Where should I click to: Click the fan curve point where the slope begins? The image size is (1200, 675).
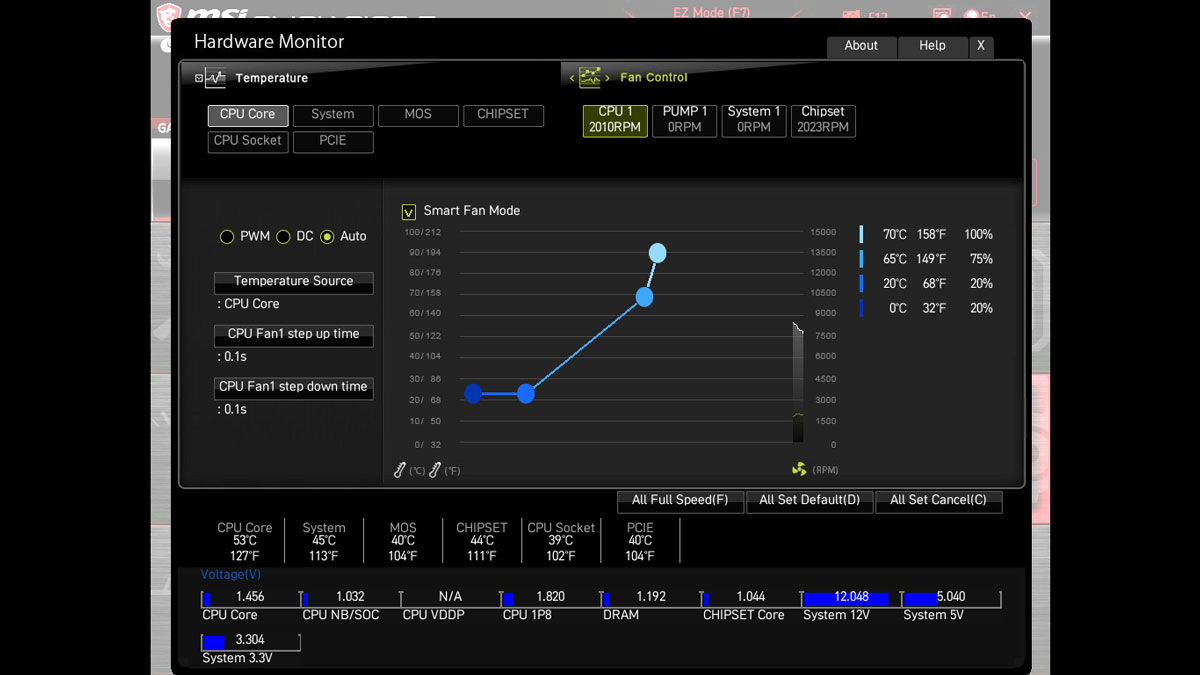pyautogui.click(x=526, y=394)
